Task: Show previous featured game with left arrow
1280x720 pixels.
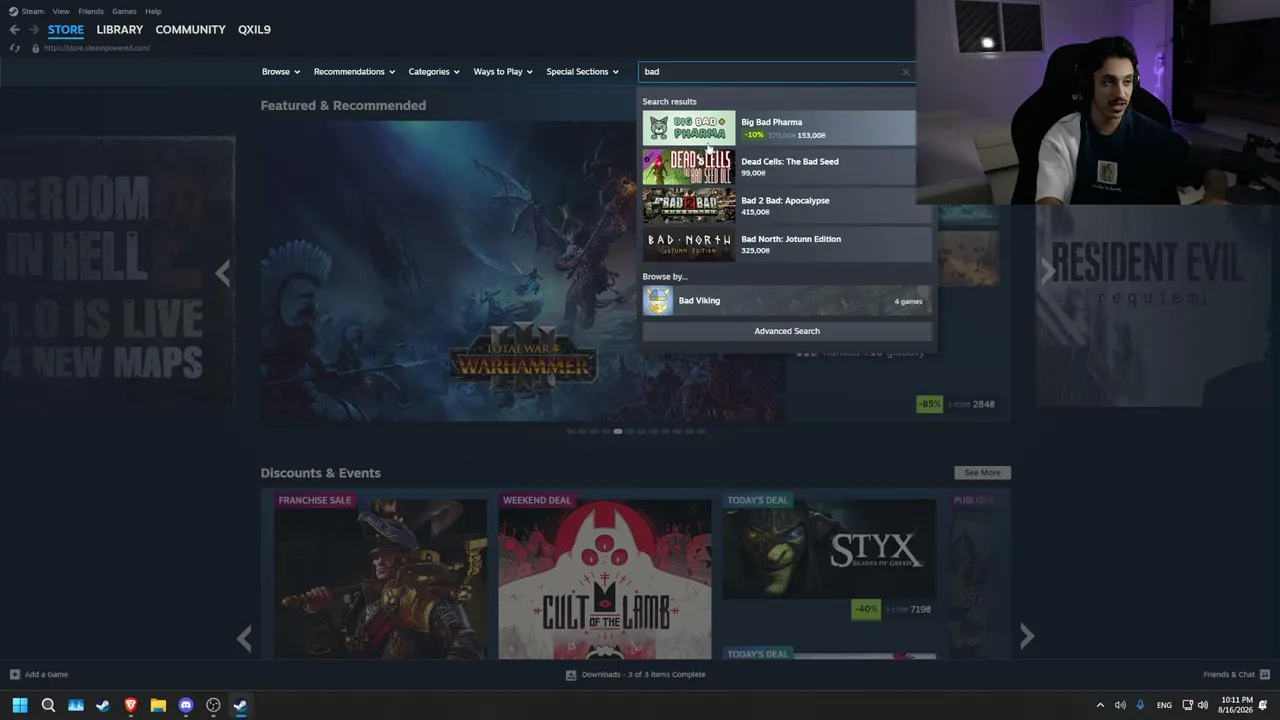Action: 223,273
